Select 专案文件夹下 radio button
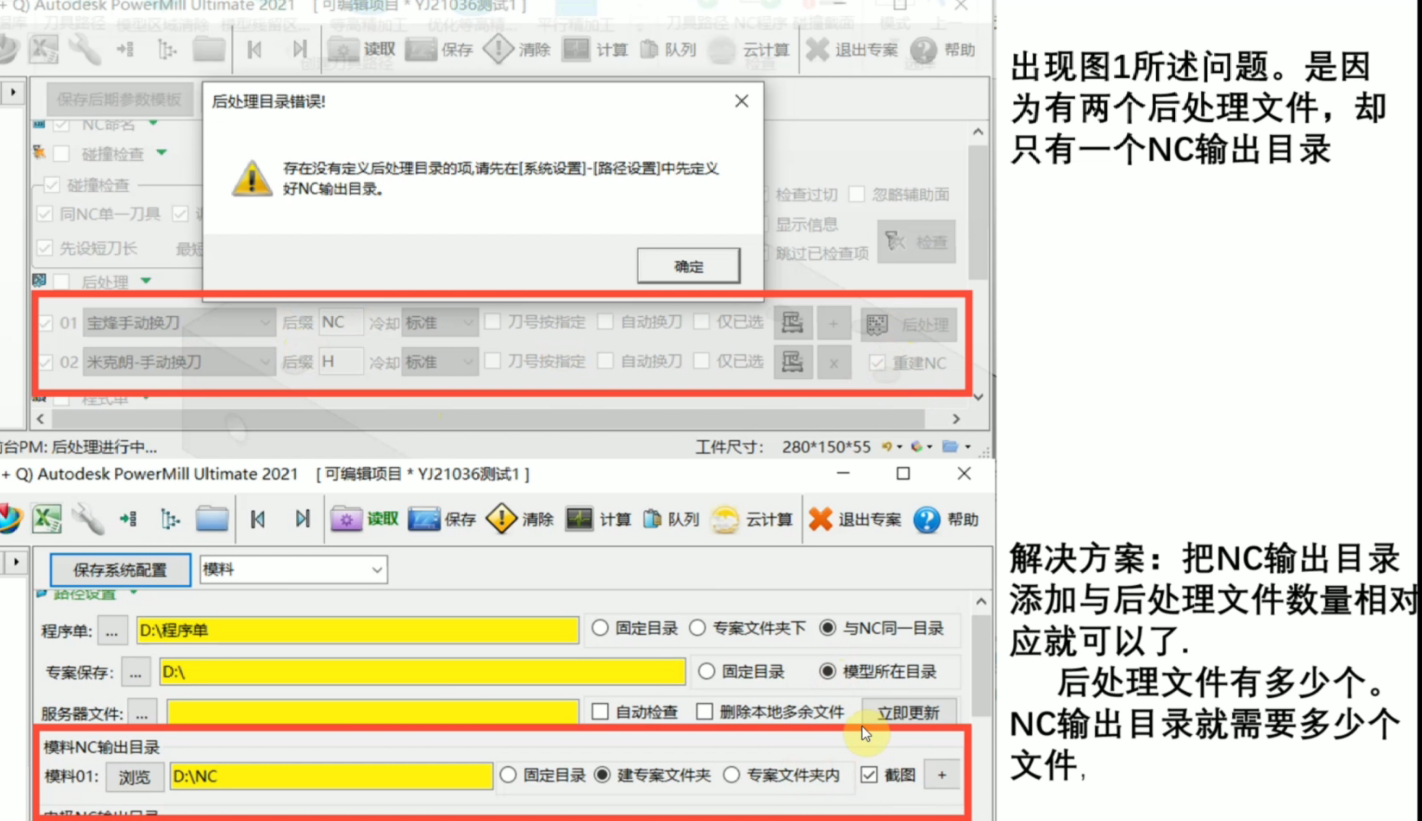Screen dimensions: 1422x821 point(698,629)
